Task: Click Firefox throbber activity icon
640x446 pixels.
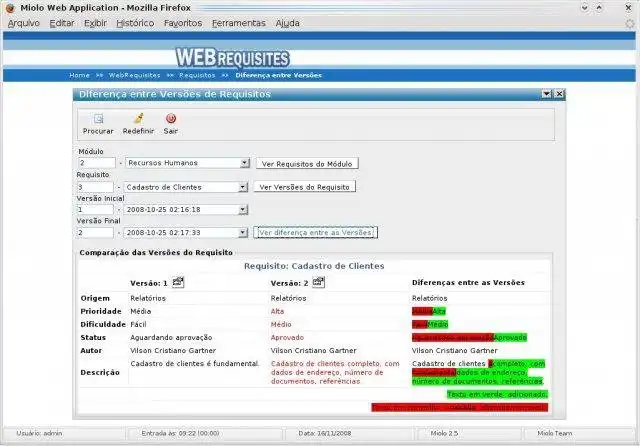Action: point(630,23)
